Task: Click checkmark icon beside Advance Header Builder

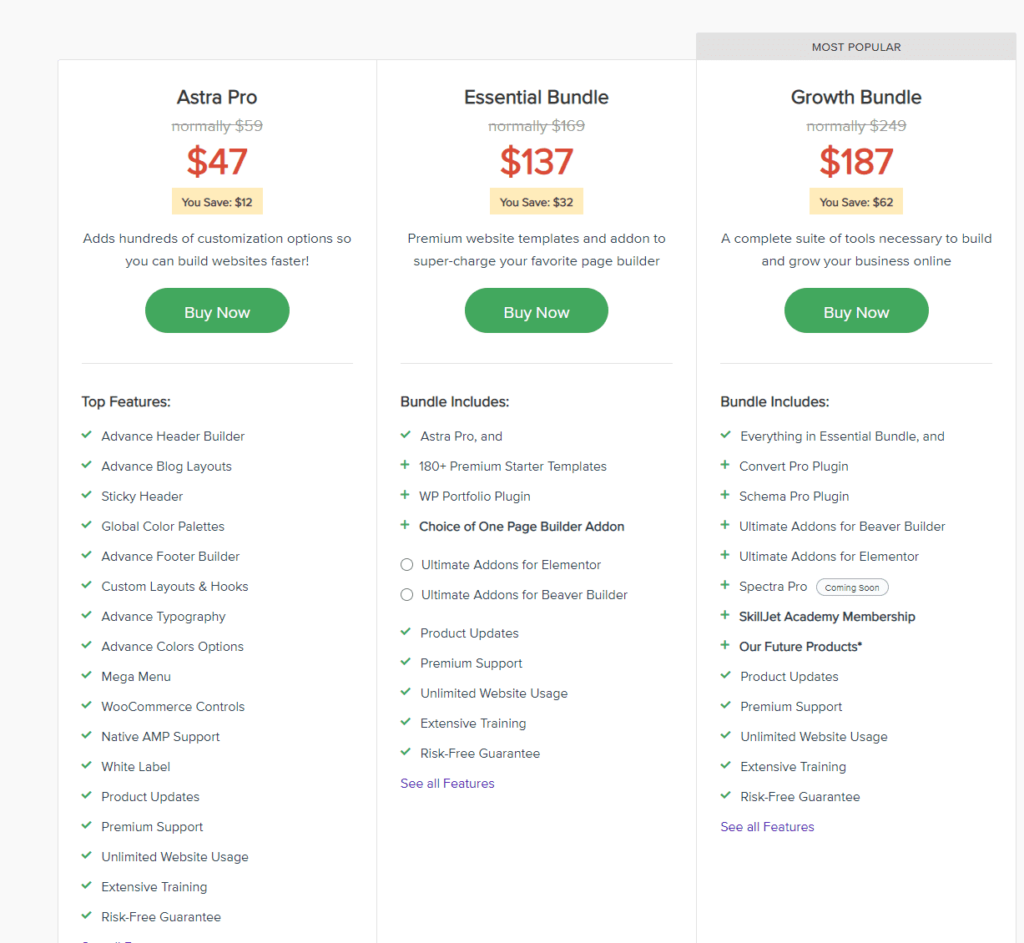Action: point(86,435)
